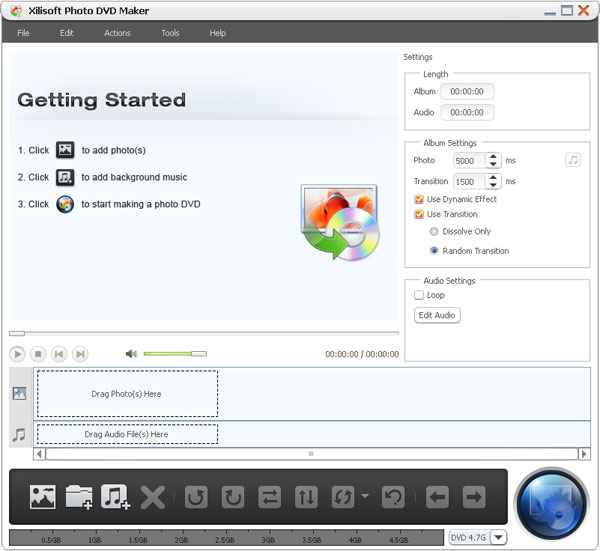The height and width of the screenshot is (551, 600).
Task: Increase the Photo duration with up arrow
Action: pos(493,156)
